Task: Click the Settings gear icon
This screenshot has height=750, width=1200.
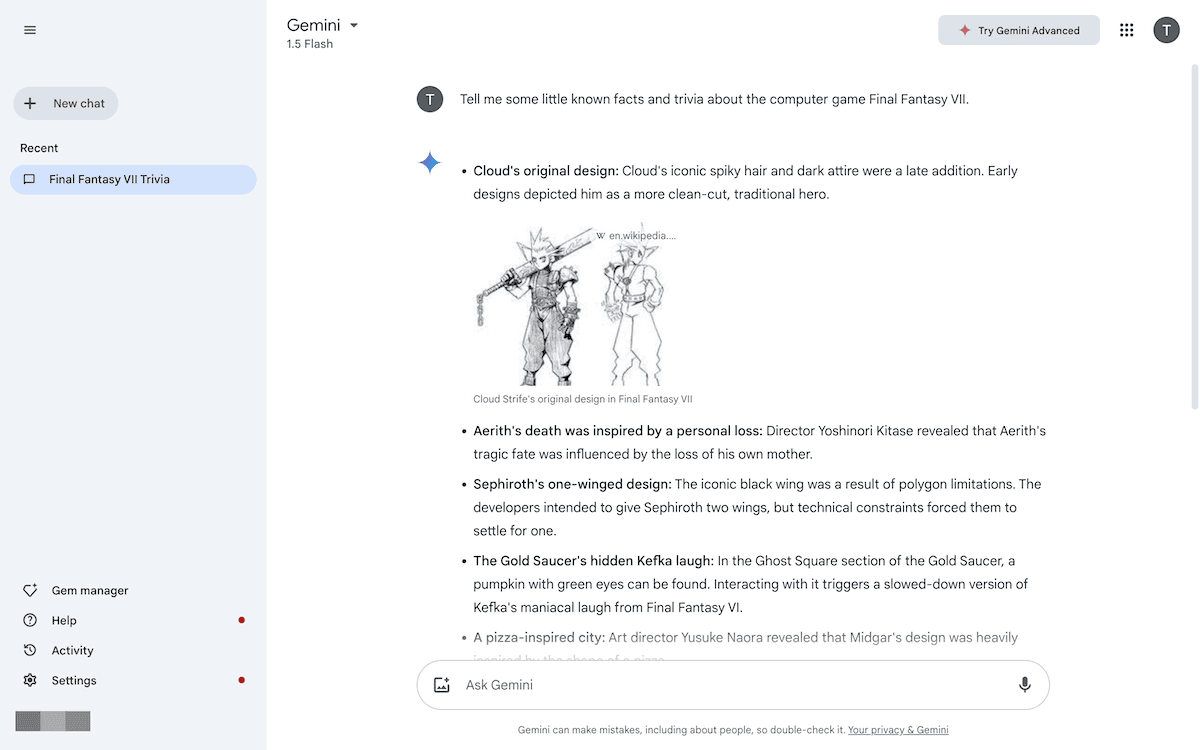Action: 30,681
